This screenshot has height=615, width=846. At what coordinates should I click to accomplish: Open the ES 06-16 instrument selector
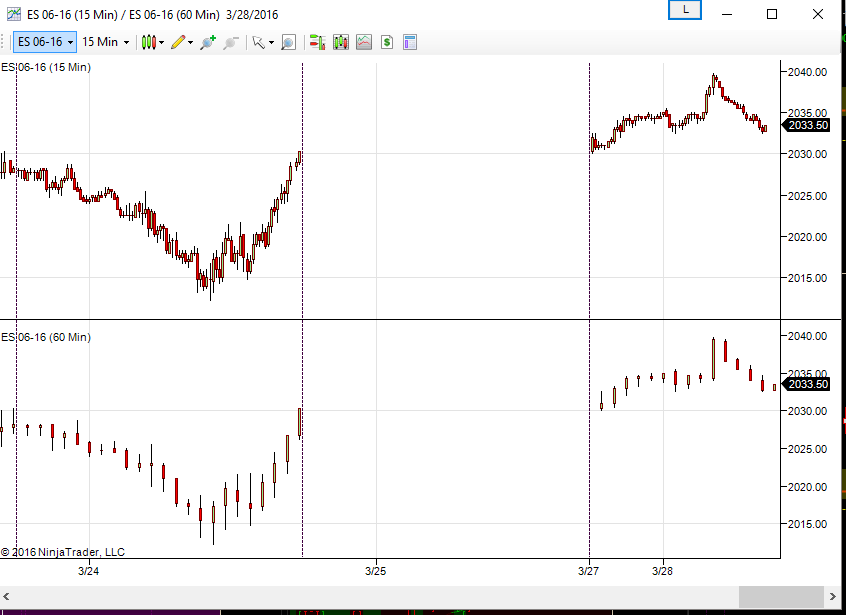point(45,42)
